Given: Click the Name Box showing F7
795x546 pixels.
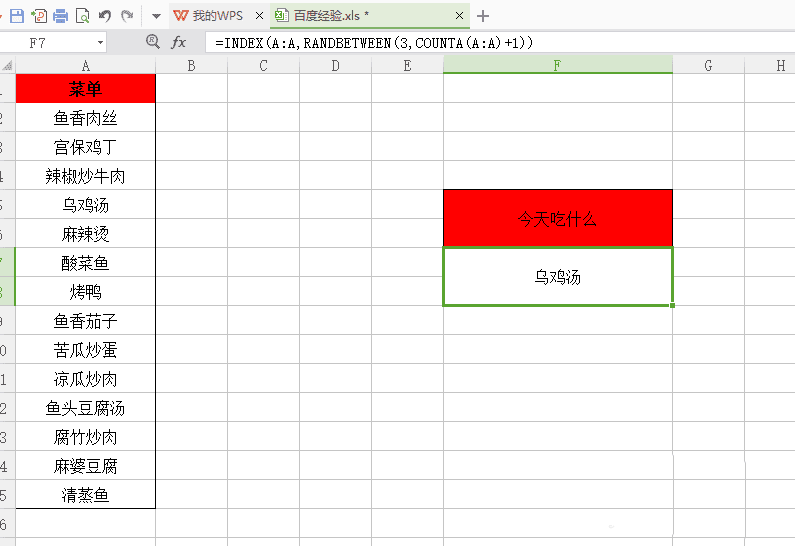Looking at the screenshot, I should coord(47,43).
